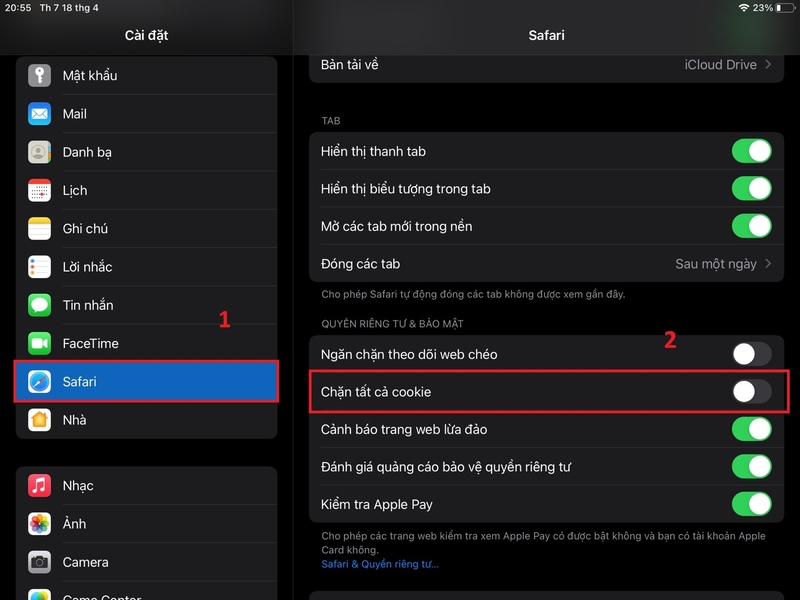Enable Chặn tất cả cookie switch

752,392
